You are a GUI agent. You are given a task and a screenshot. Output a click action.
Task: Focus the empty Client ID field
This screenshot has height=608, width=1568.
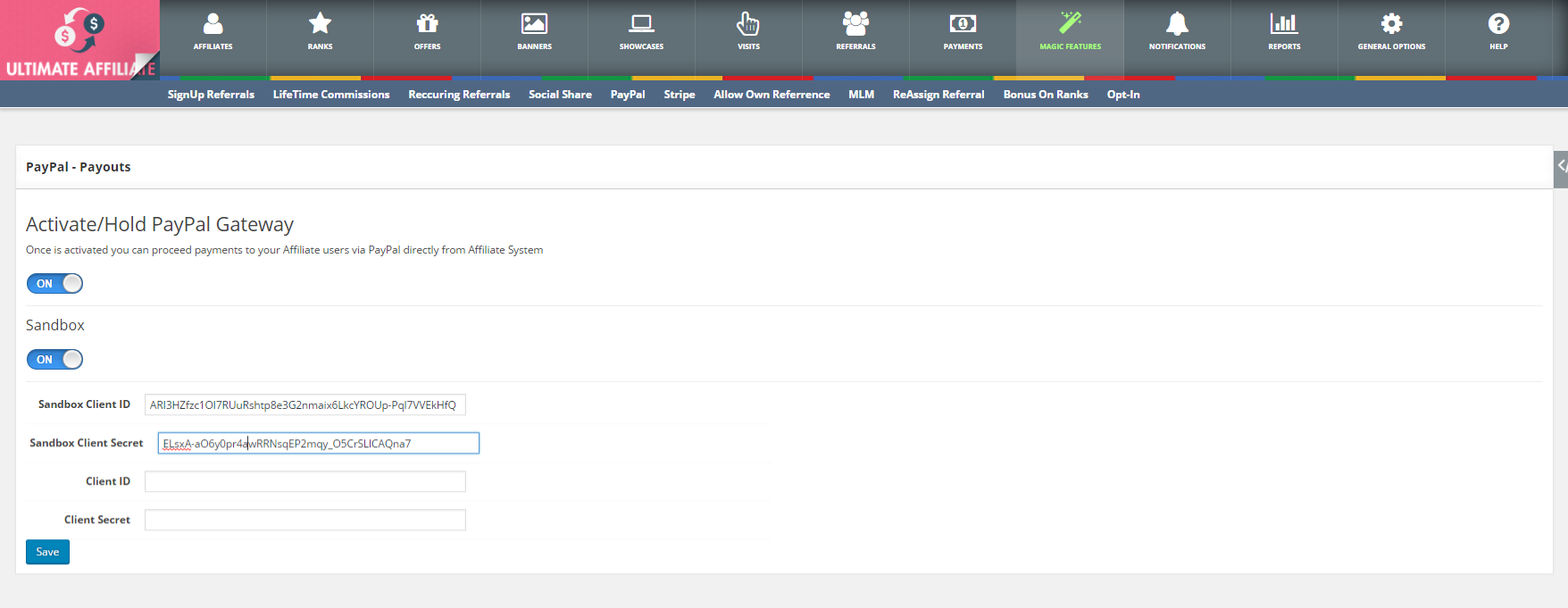coord(305,481)
